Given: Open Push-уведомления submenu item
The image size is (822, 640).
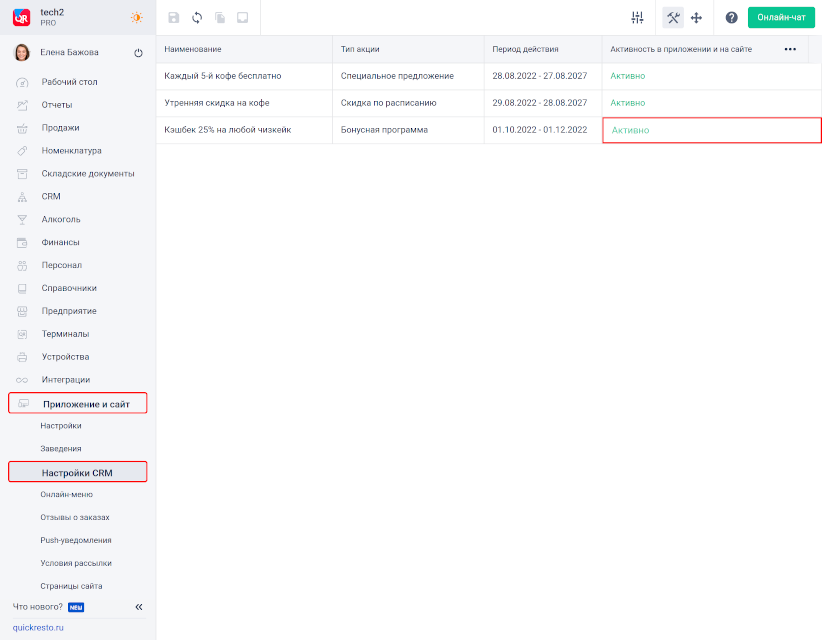Looking at the screenshot, I should (76, 540).
